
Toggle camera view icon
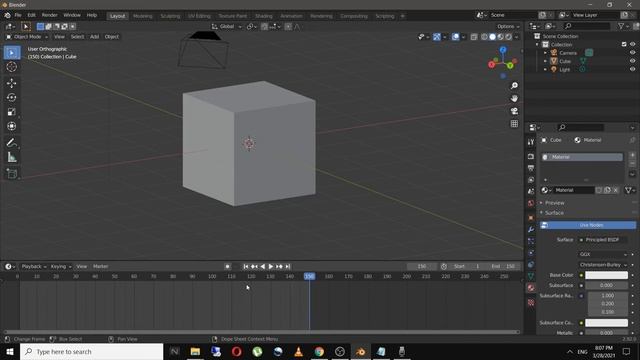click(514, 111)
